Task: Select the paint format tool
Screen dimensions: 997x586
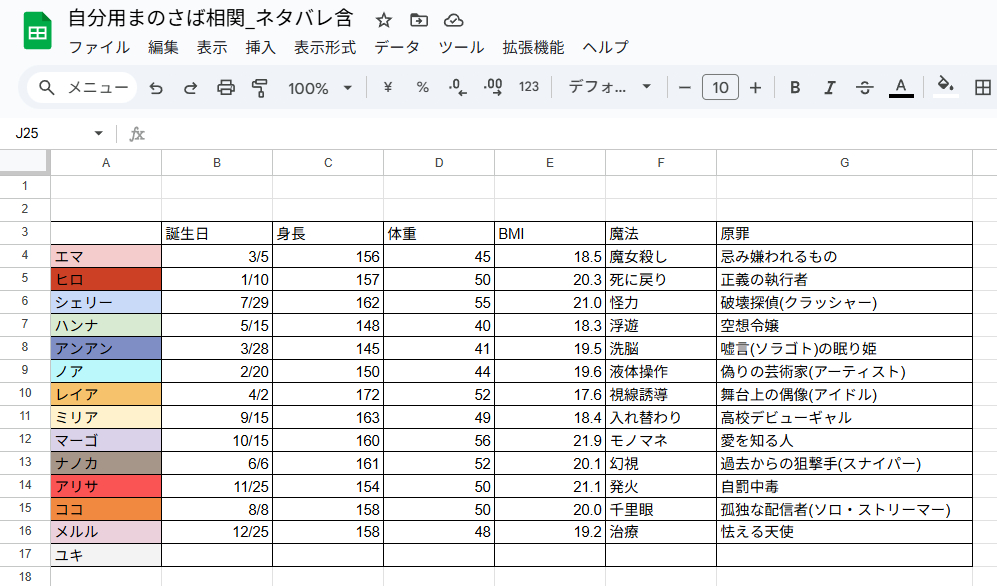Action: pyautogui.click(x=260, y=88)
